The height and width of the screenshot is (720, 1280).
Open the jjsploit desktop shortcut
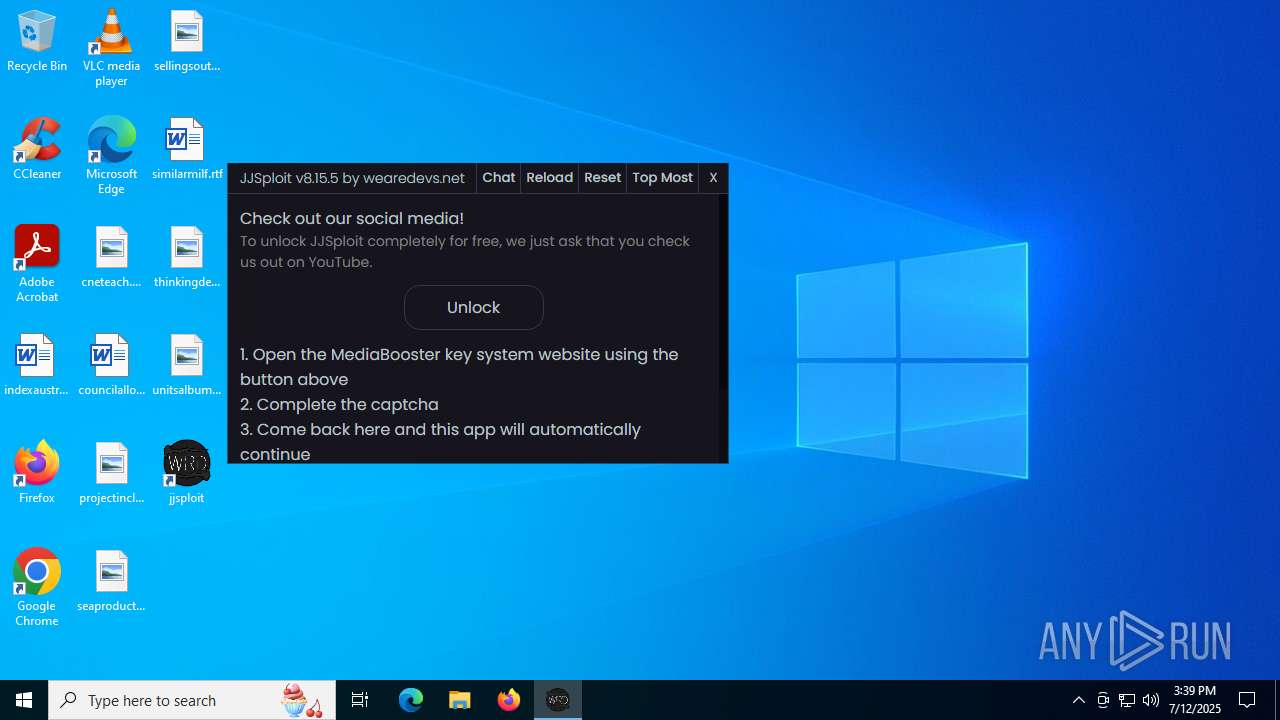point(187,472)
